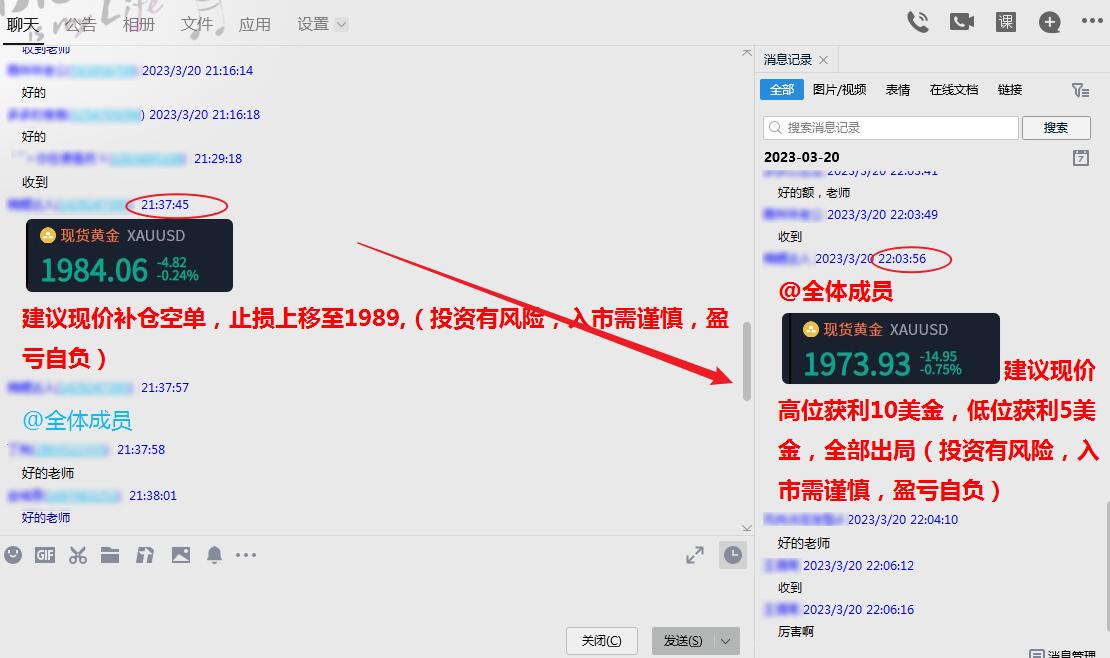
Task: Click the 2023-03-20 date header
Action: (x=801, y=157)
